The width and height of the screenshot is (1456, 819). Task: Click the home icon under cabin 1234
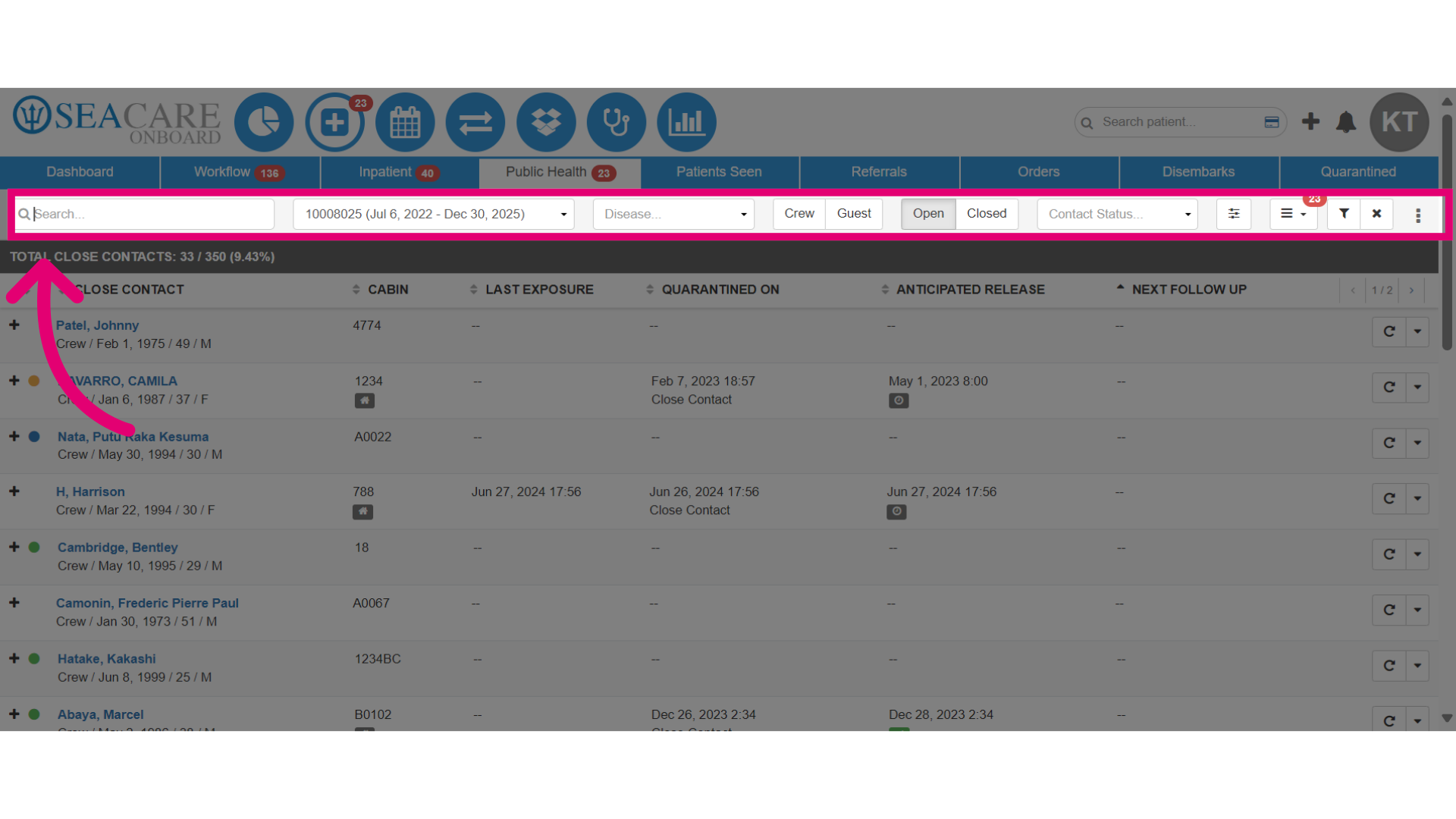365,400
